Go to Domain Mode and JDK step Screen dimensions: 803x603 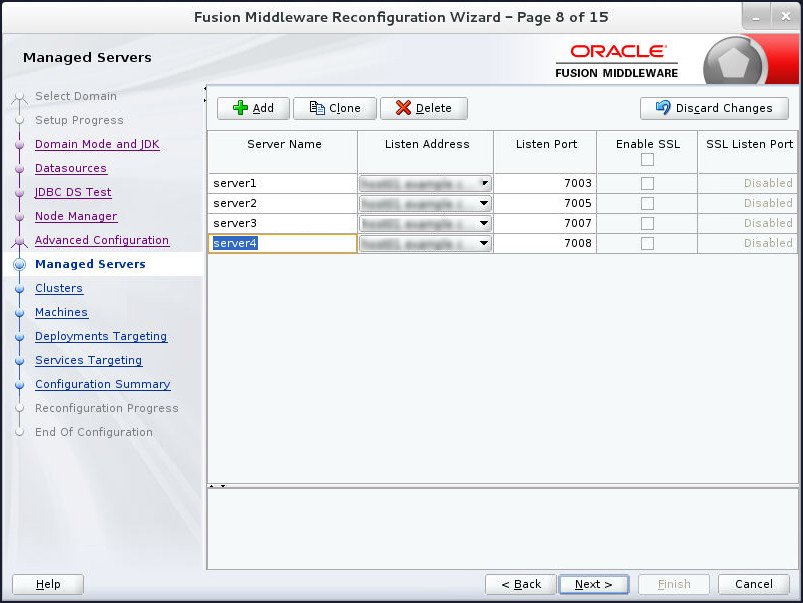(97, 144)
